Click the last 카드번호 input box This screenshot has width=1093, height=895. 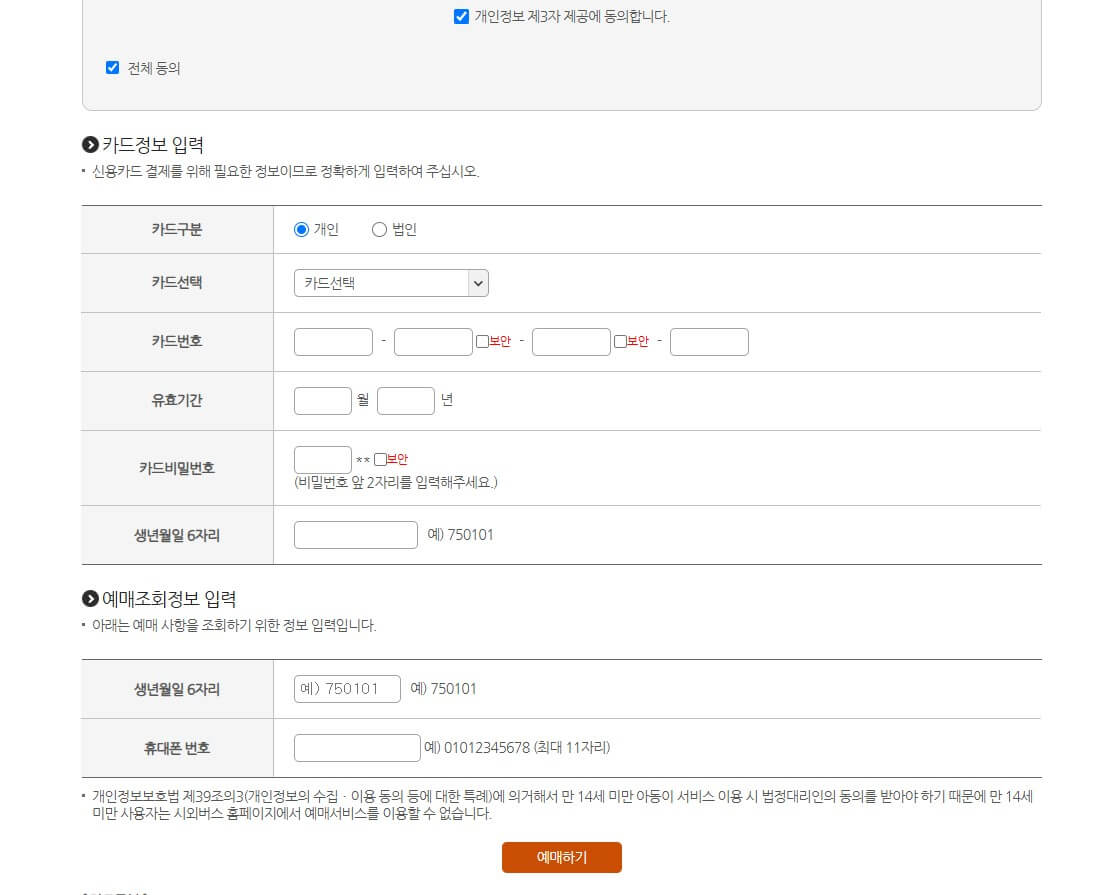(x=709, y=341)
